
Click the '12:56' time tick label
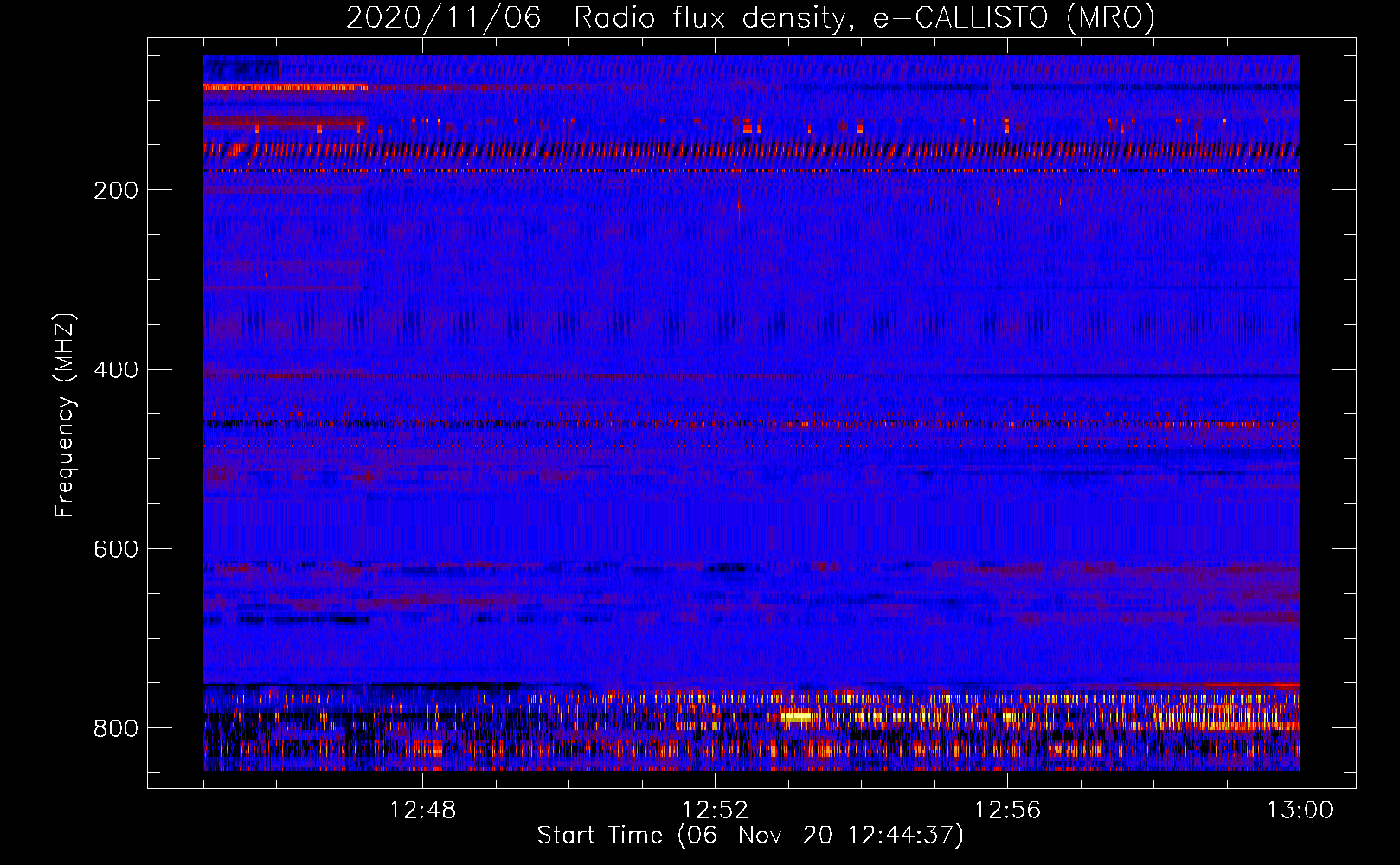[1007, 810]
